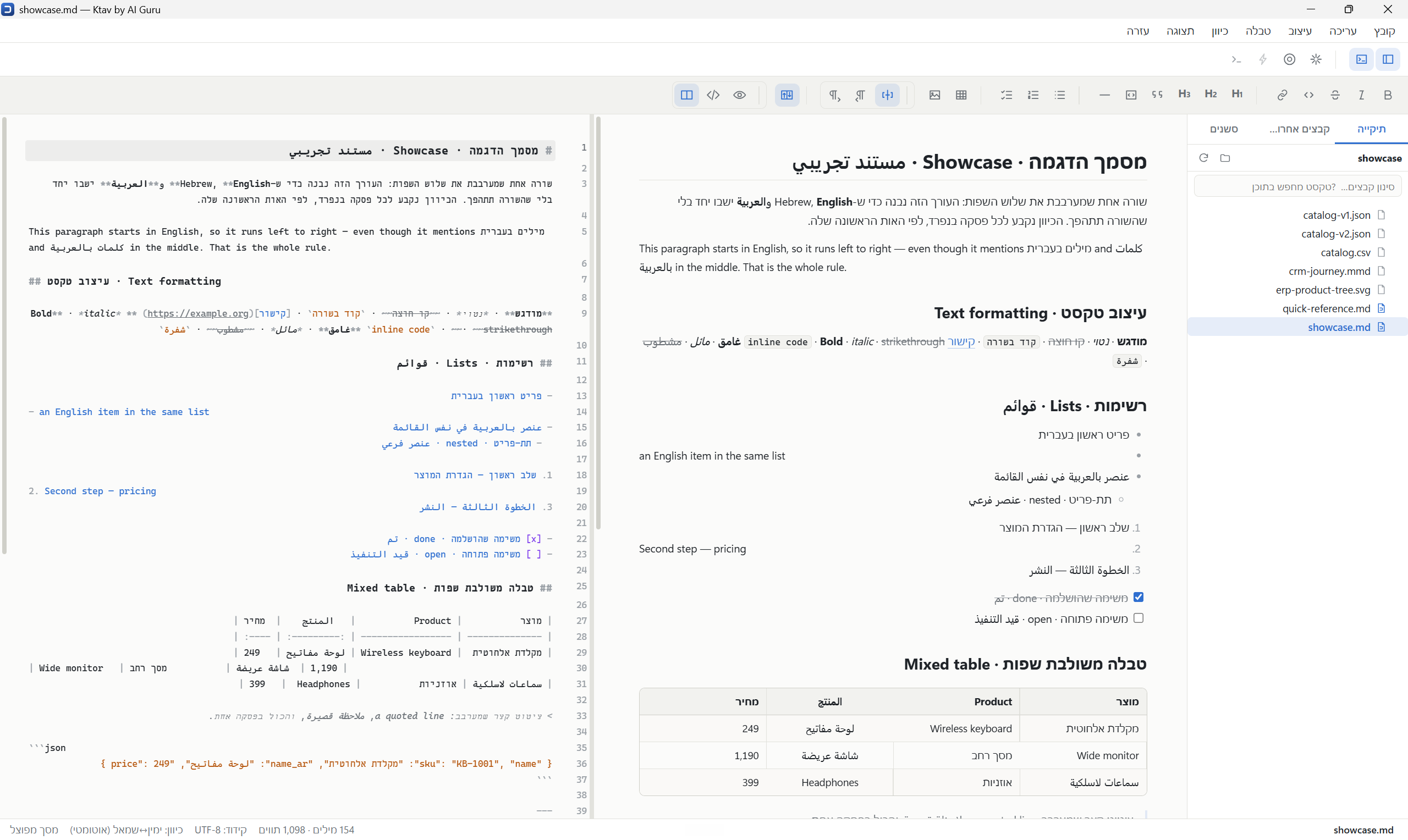Insert a horizontal rule icon
The image size is (1408, 840).
[1104, 95]
